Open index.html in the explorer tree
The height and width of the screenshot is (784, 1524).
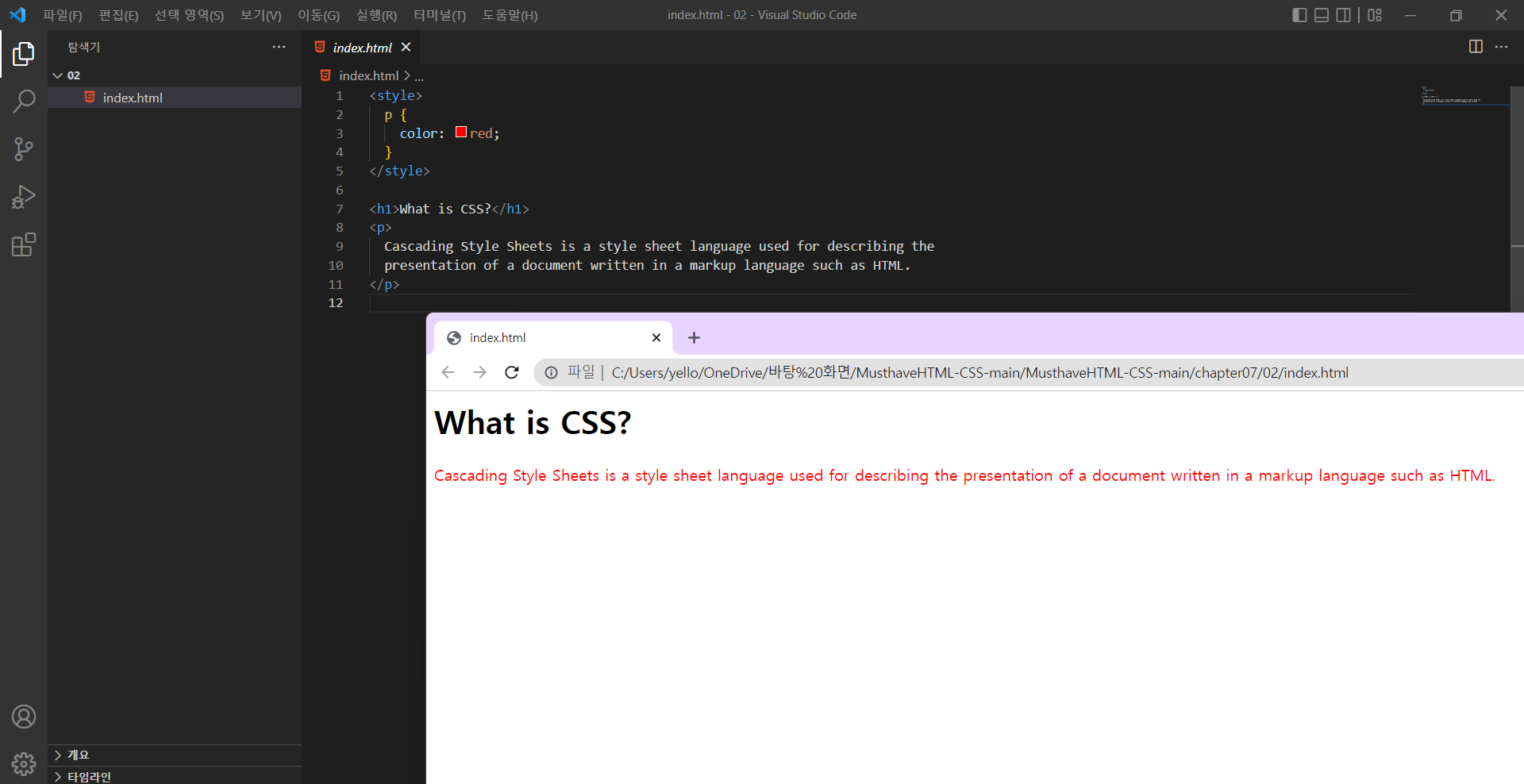pyautogui.click(x=175, y=98)
